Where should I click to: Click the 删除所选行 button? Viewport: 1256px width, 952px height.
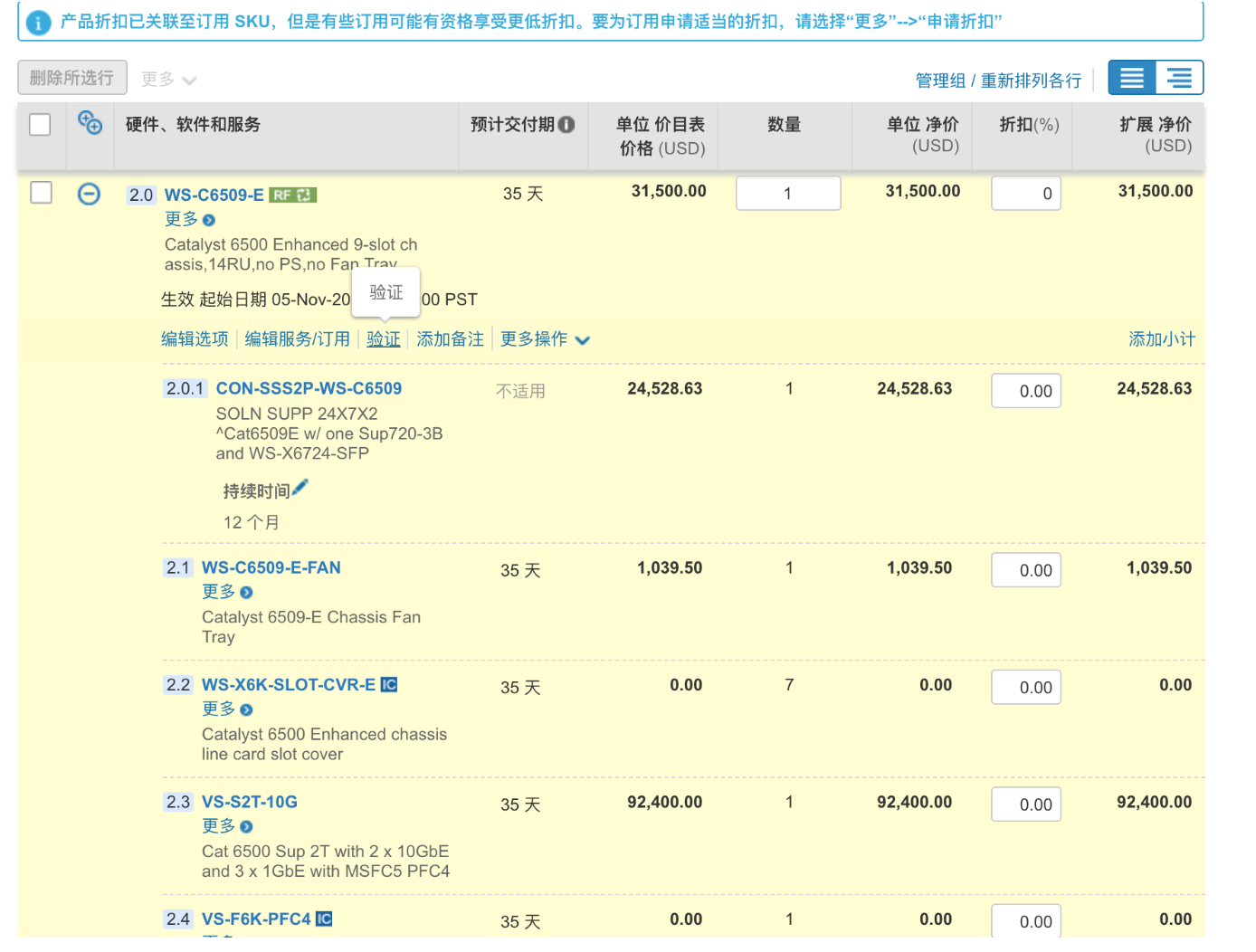72,78
